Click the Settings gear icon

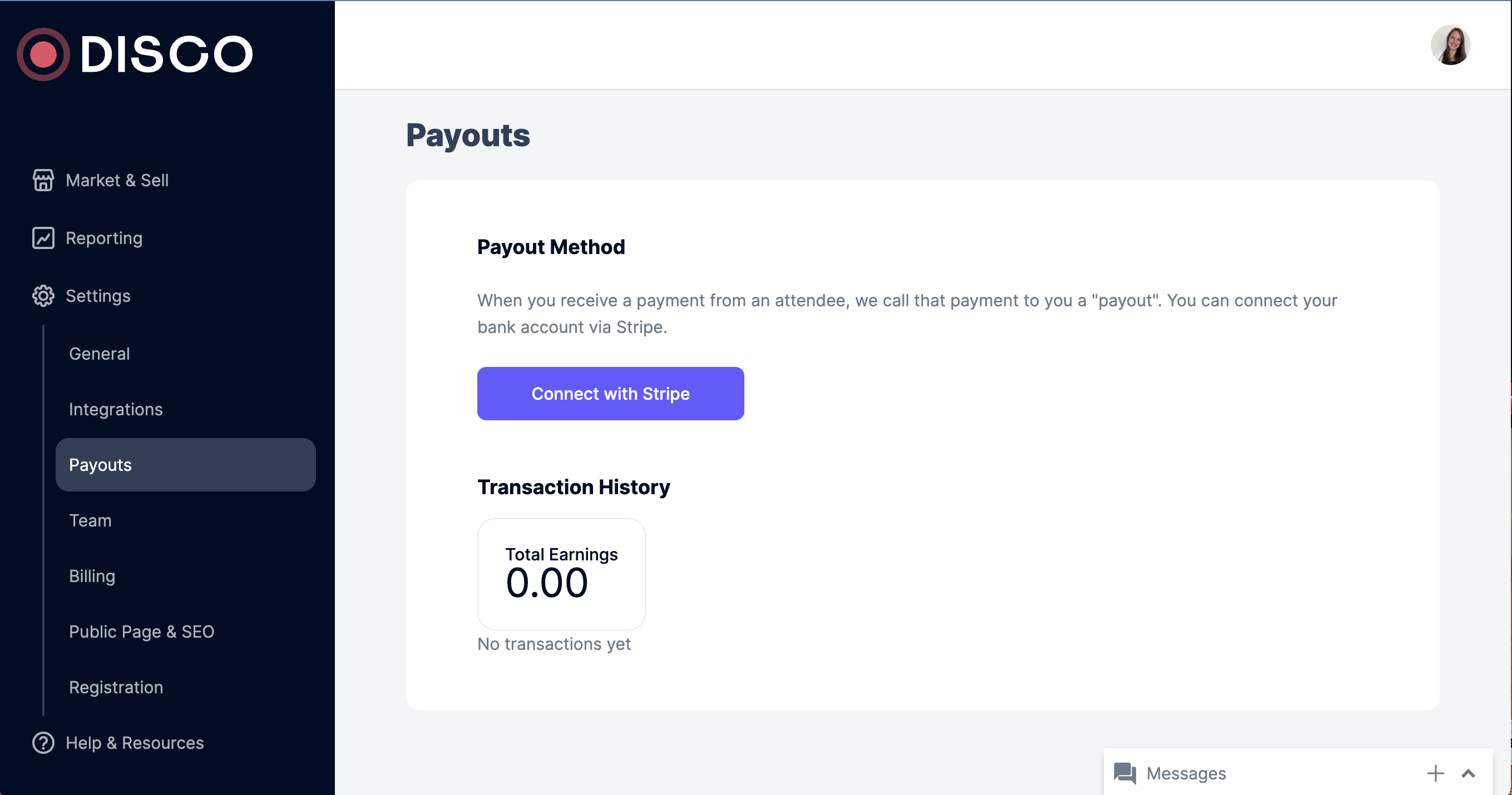pyautogui.click(x=43, y=296)
